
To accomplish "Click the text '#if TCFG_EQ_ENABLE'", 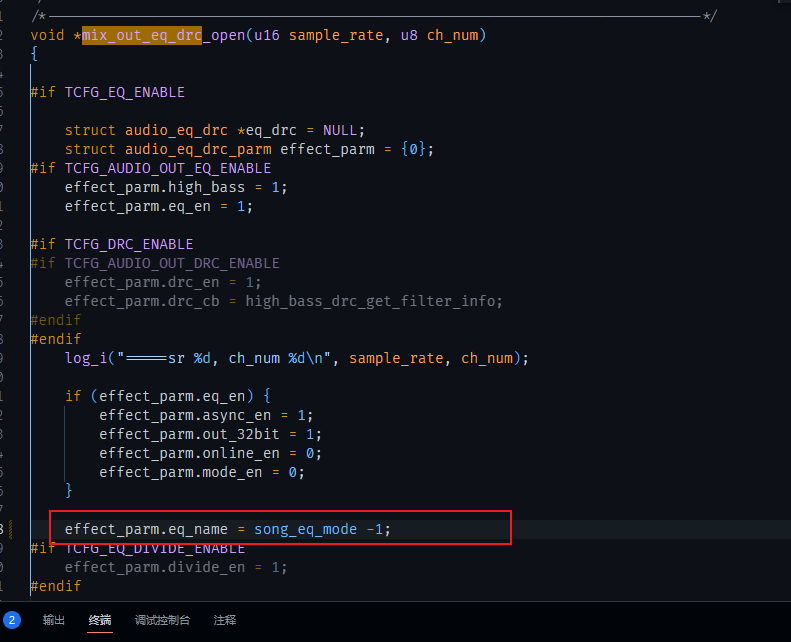I will coord(107,92).
